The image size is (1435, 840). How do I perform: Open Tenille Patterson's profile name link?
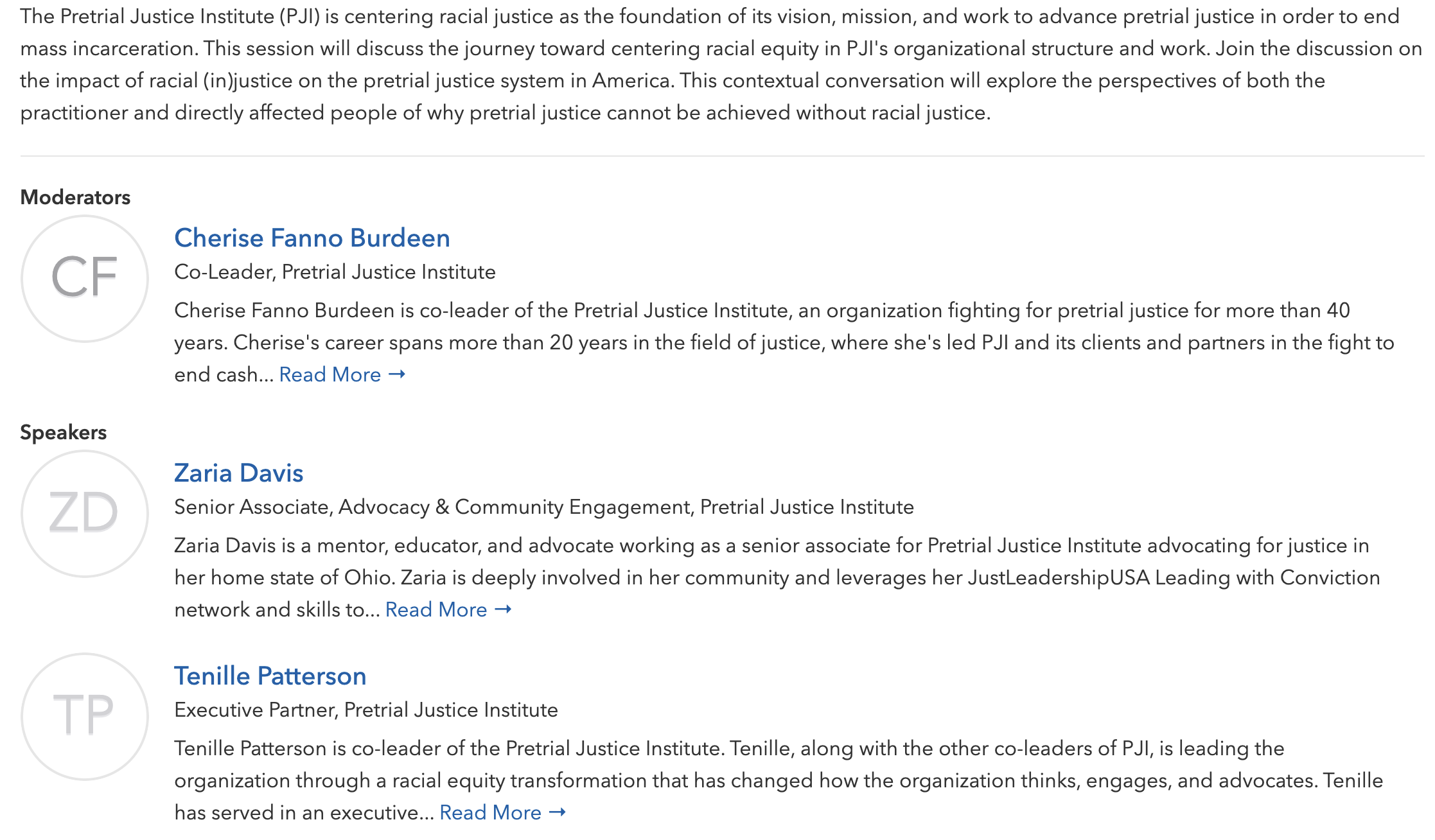(x=270, y=676)
